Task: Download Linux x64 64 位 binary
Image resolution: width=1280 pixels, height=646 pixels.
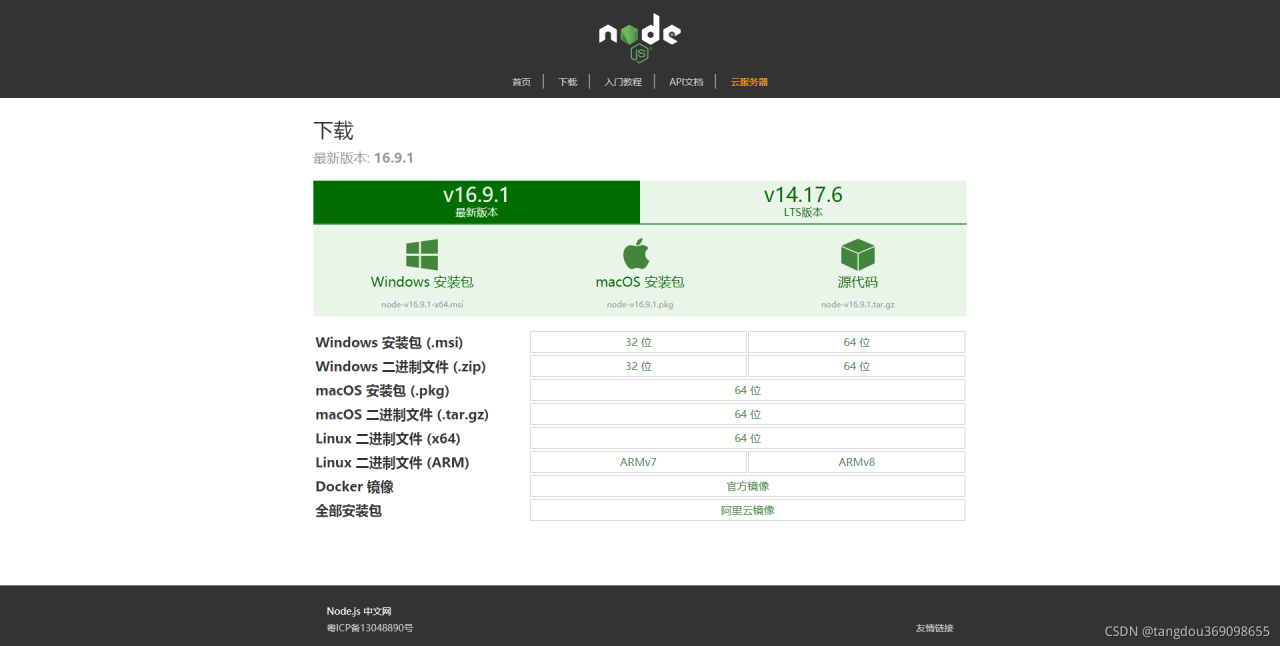Action: click(x=748, y=438)
